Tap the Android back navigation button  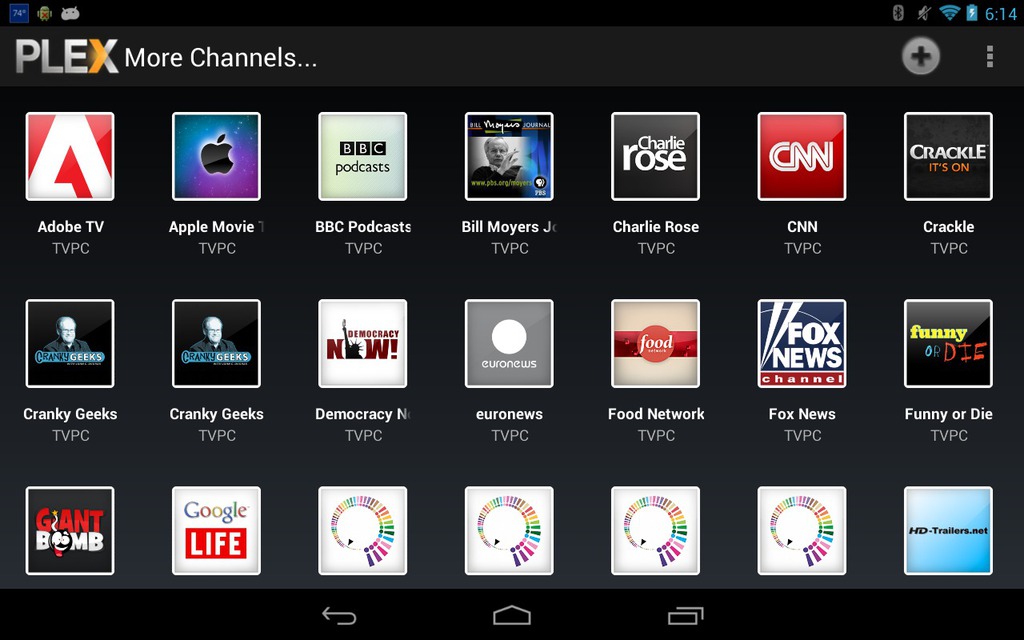tap(339, 615)
